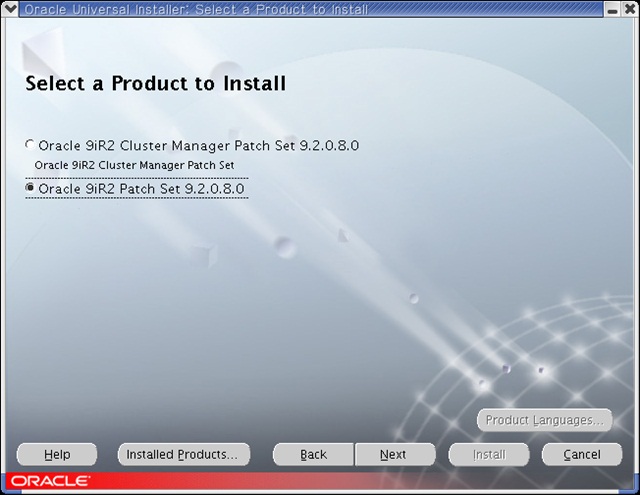Proceed with the Next button
This screenshot has width=640, height=495.
coord(395,454)
